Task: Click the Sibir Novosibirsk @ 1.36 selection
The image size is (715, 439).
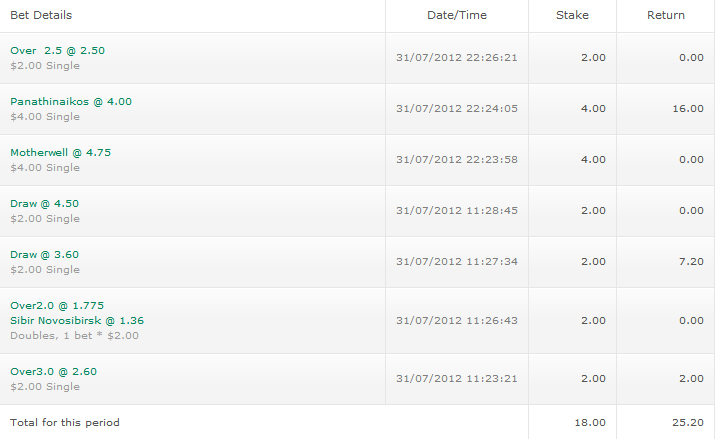Action: (x=77, y=320)
